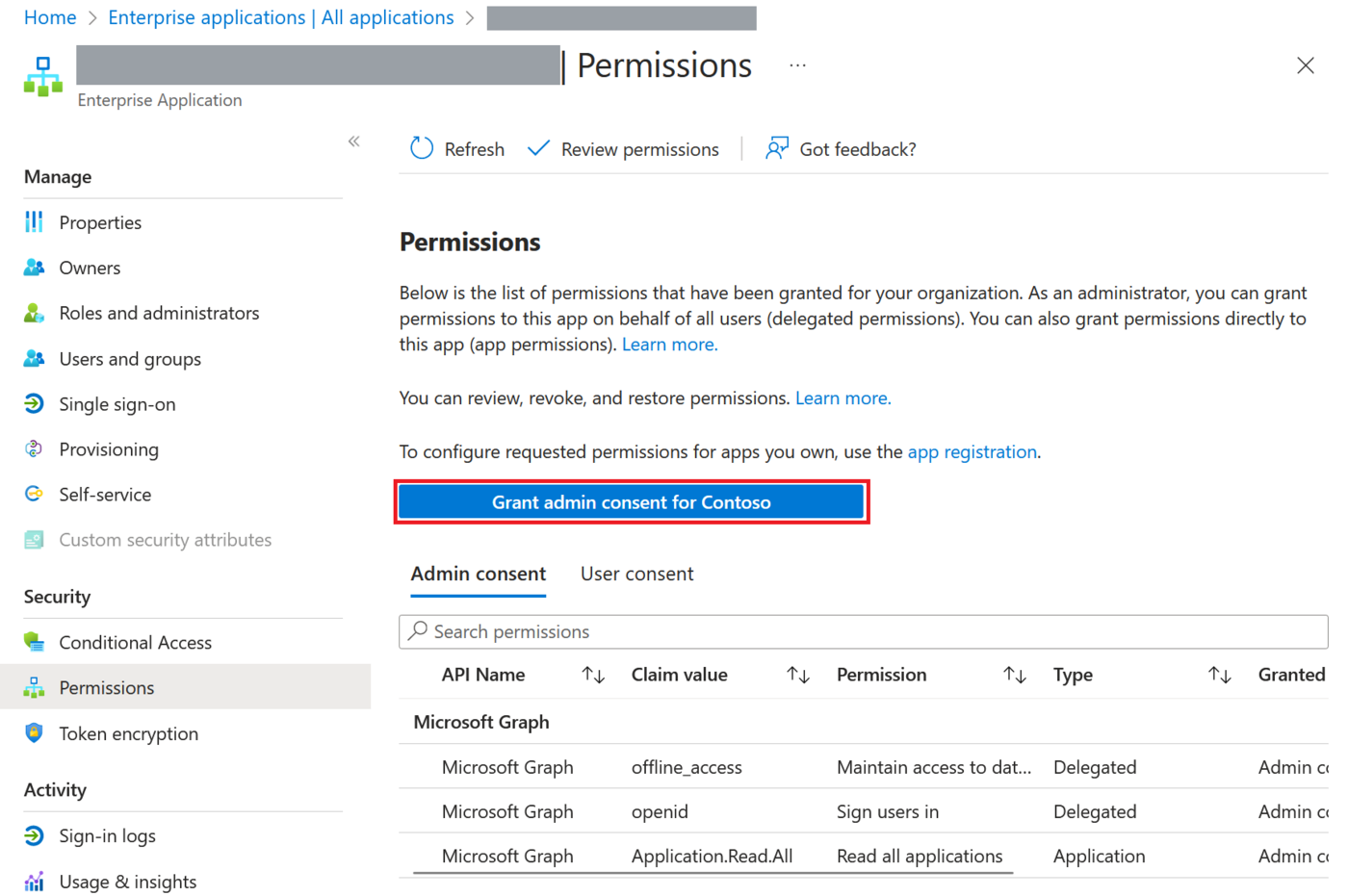Click Review permissions toolbar button
Image resolution: width=1348 pixels, height=896 pixels.
(623, 149)
